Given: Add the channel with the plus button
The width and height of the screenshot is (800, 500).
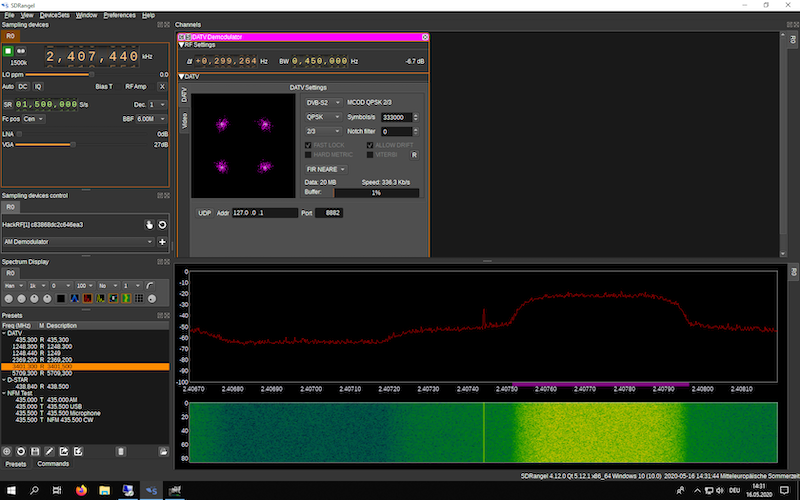Looking at the screenshot, I should (x=162, y=241).
